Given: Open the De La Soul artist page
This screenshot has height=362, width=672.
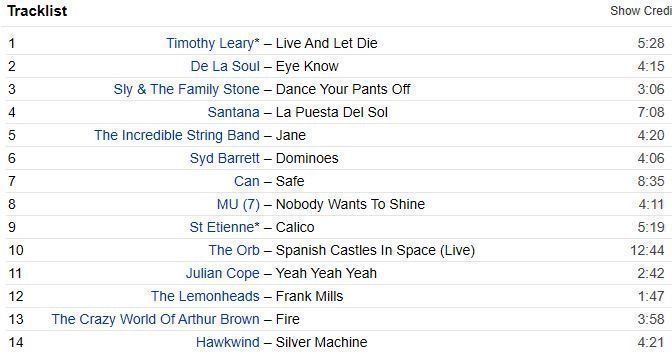Looking at the screenshot, I should click(x=225, y=66).
